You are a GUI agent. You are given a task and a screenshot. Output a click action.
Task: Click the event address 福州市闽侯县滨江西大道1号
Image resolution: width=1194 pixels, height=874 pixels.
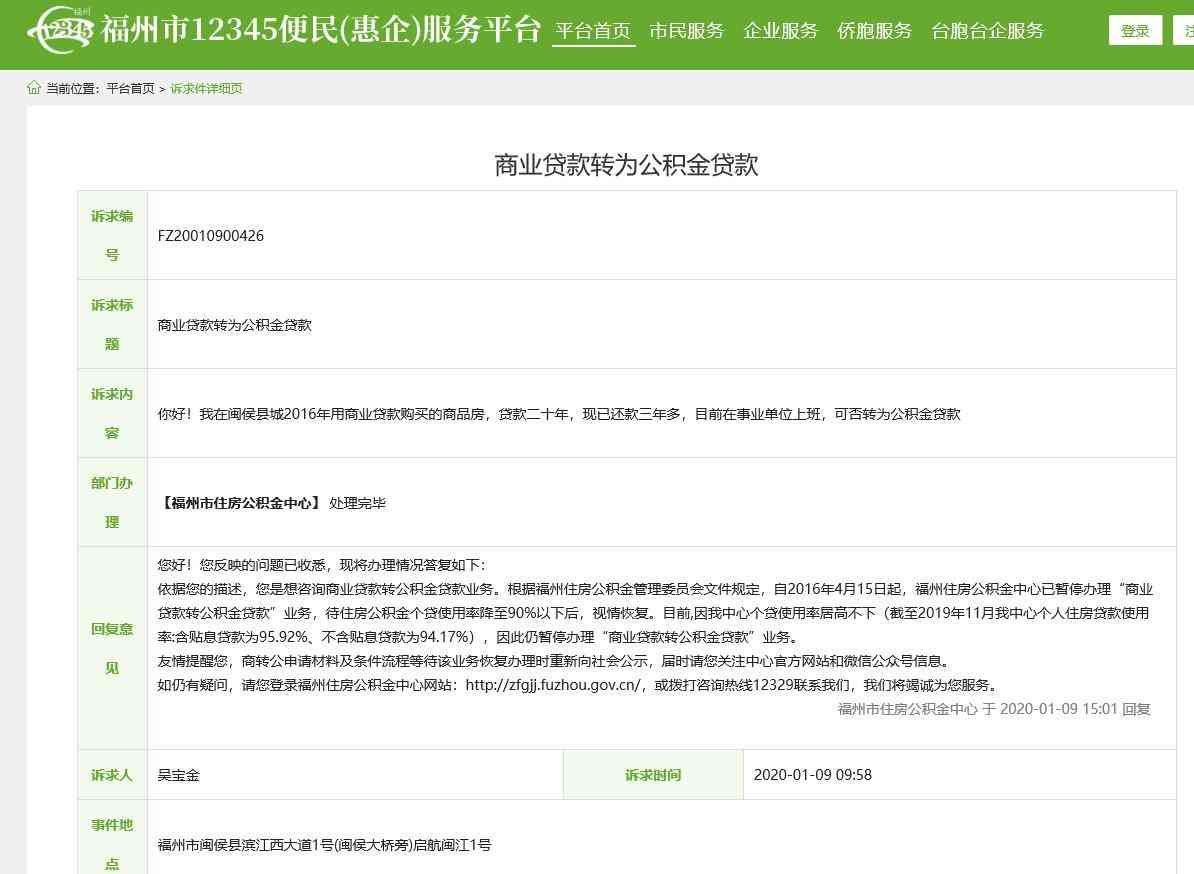click(x=324, y=845)
